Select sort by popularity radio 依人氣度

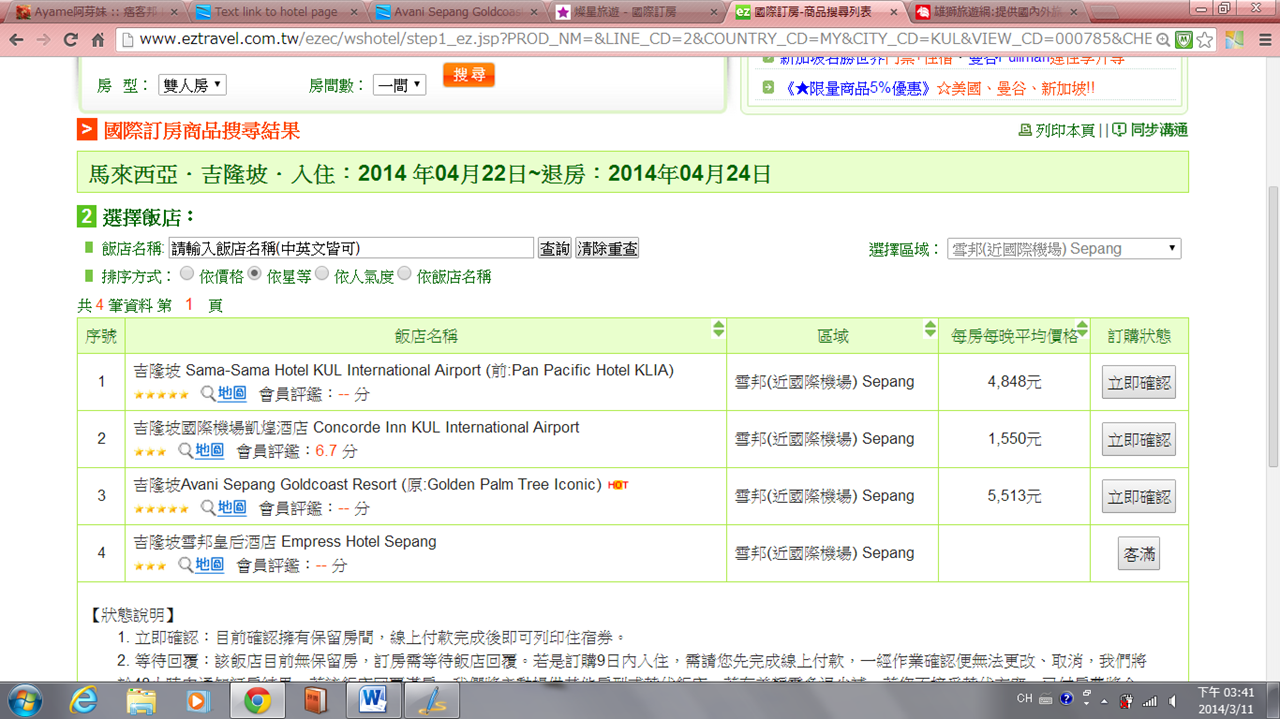coord(322,273)
